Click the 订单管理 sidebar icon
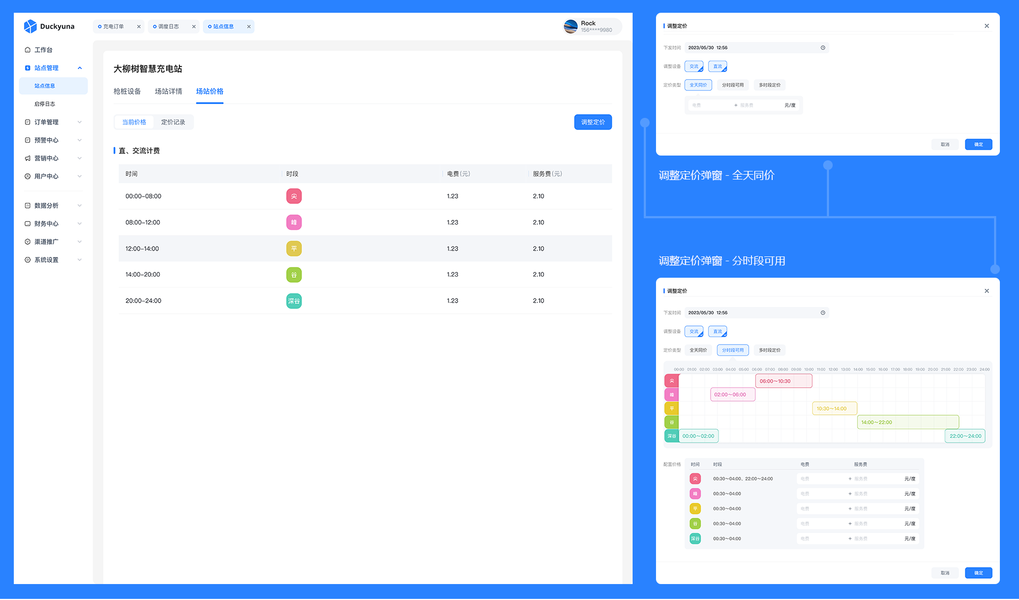This screenshot has width=1019, height=600. pos(27,122)
